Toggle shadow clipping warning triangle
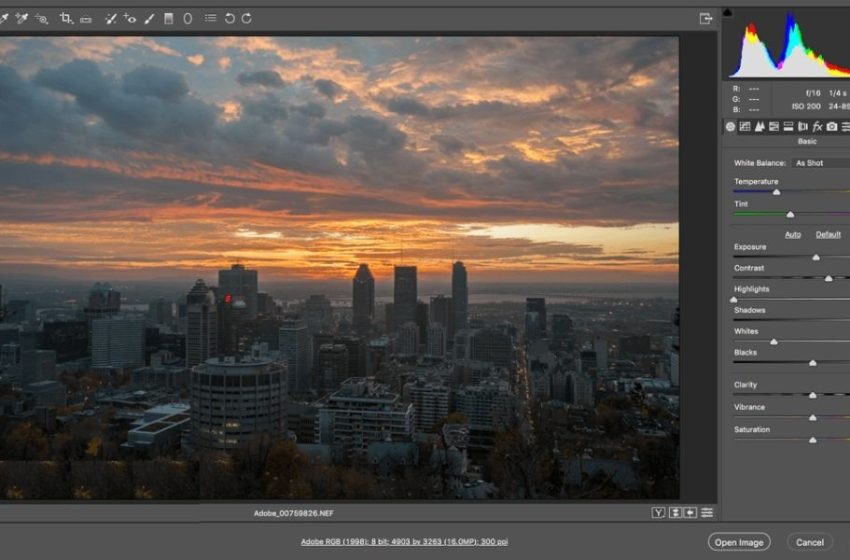850x560 pixels. (727, 12)
